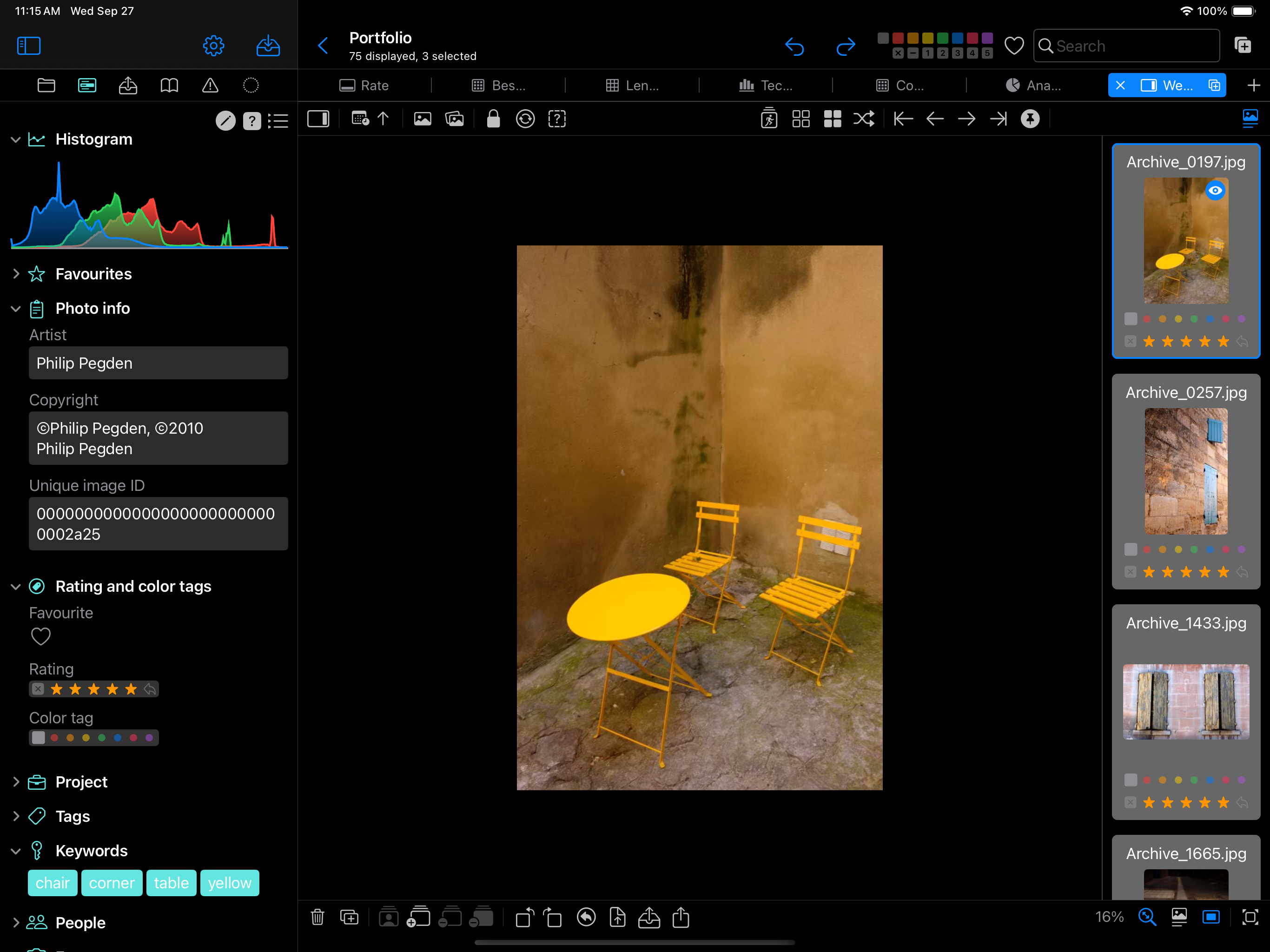Toggle the right panel display icon
The image size is (1270, 952).
[x=318, y=119]
